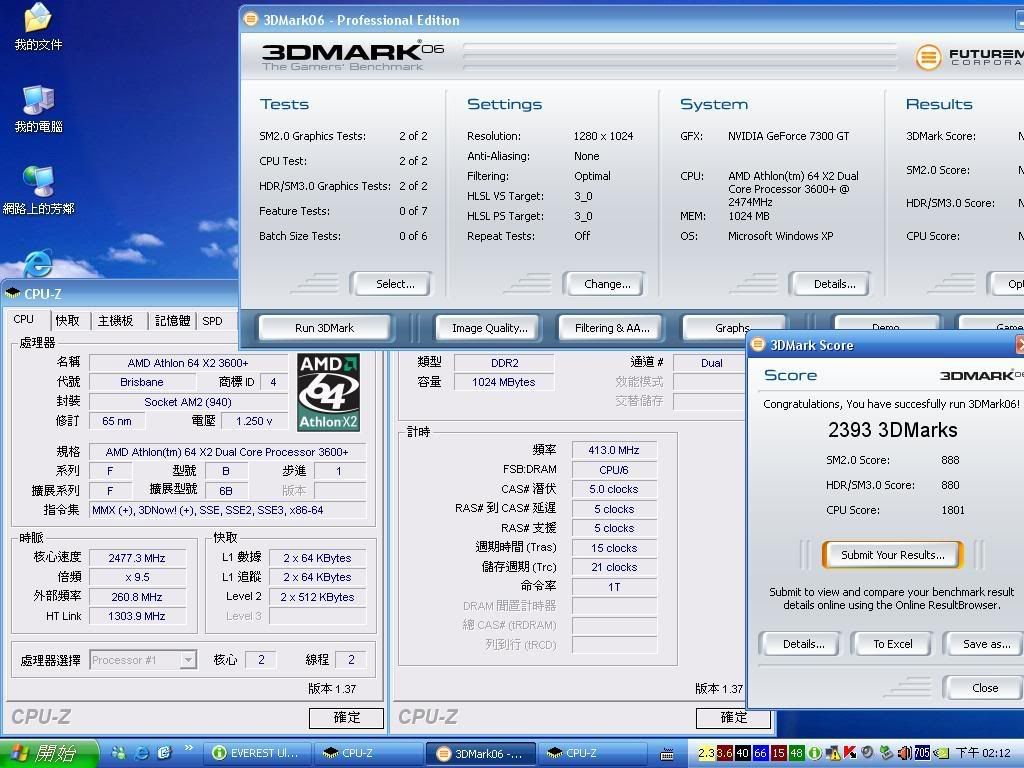The image size is (1024, 768).
Task: Click the HT Link 1303.9 MHz value
Action: (x=137, y=616)
